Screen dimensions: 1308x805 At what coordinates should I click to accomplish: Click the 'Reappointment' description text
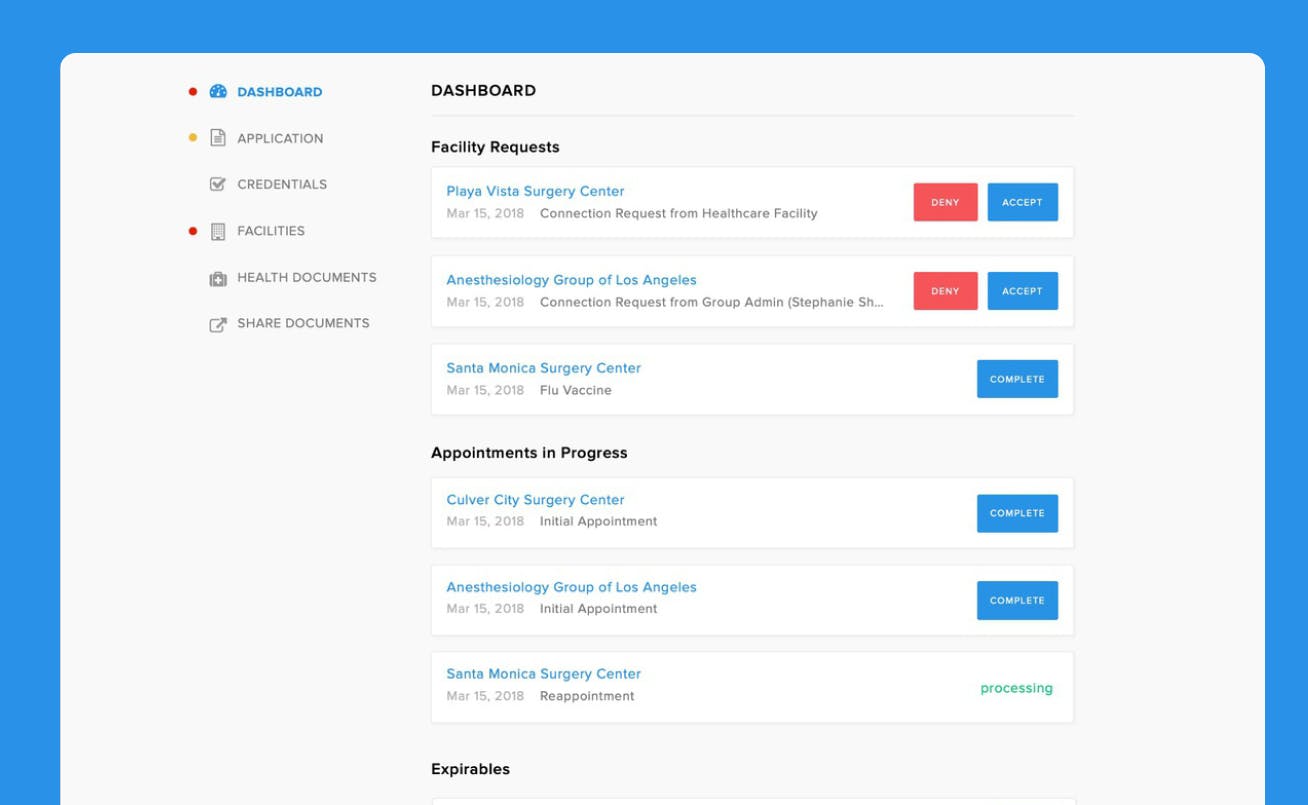587,696
